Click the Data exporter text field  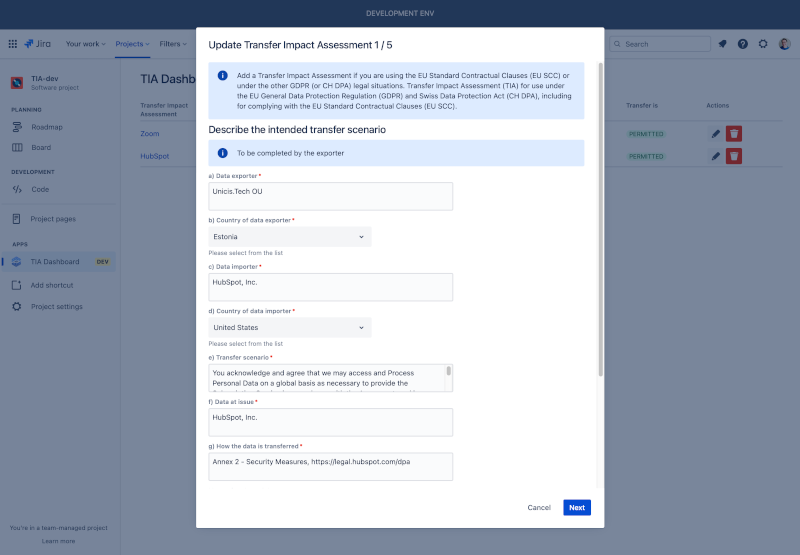click(331, 196)
